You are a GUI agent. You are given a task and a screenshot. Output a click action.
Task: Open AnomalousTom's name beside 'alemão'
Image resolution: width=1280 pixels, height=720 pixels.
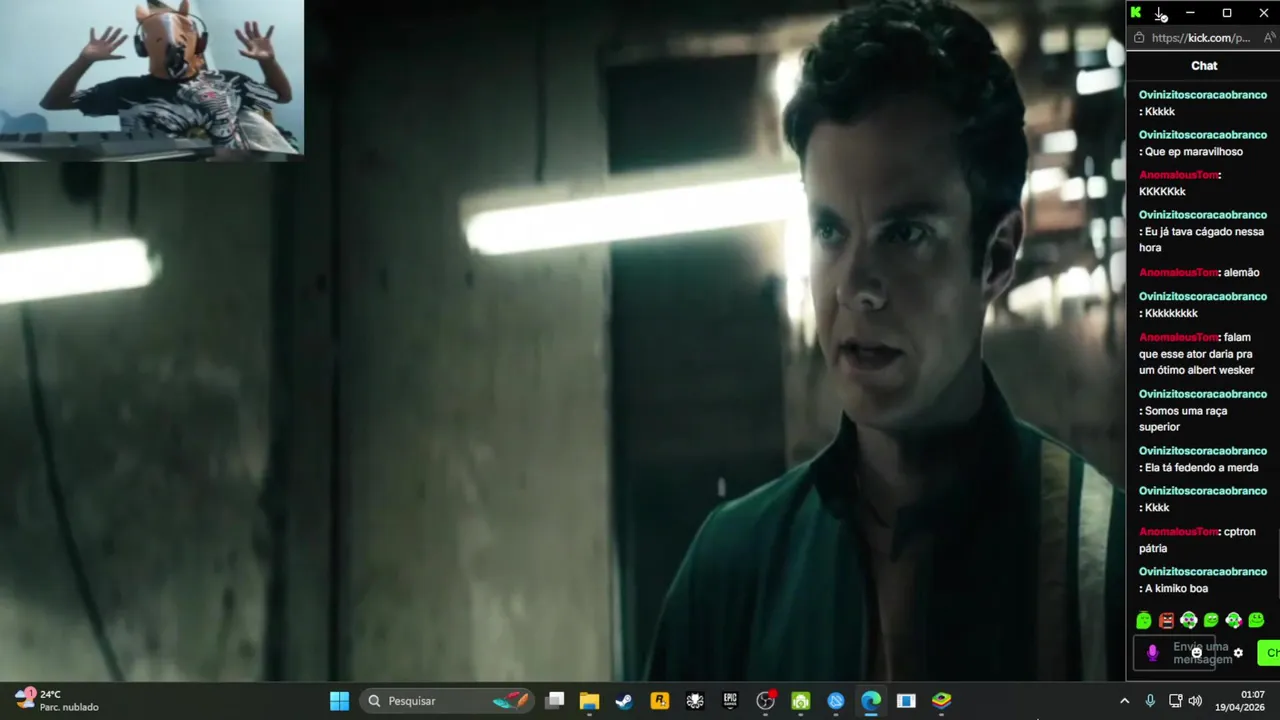(x=1178, y=272)
